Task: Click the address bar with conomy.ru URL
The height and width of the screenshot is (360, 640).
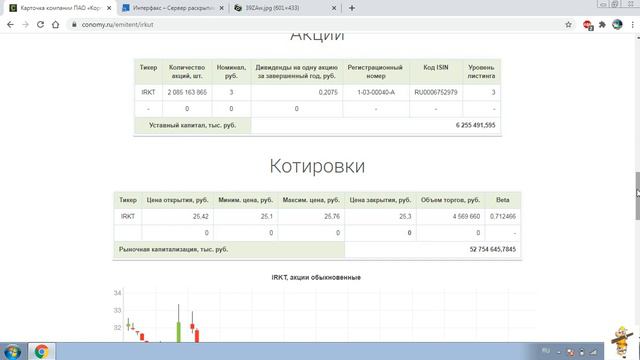Action: click(318, 24)
